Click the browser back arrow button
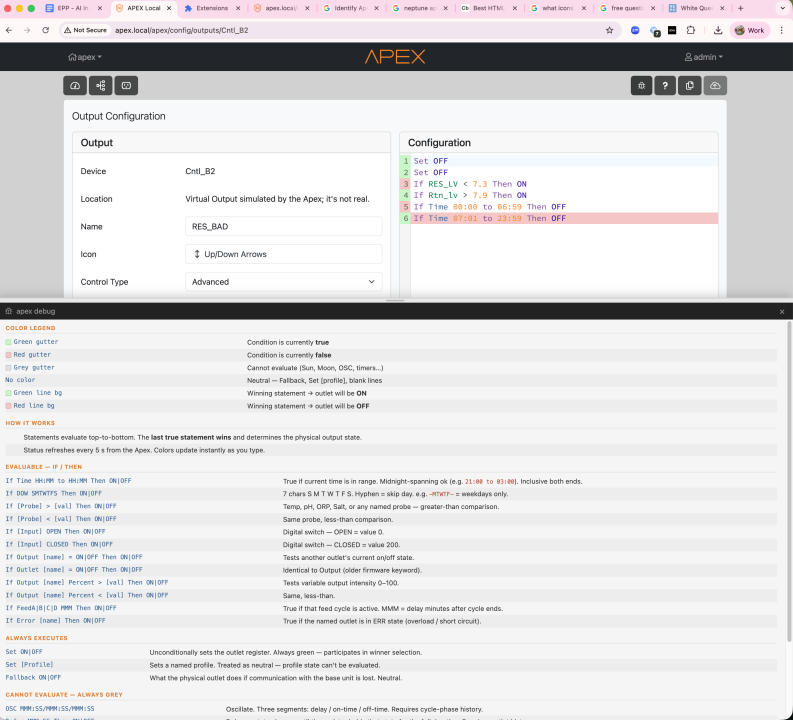The image size is (793, 720). [10, 30]
